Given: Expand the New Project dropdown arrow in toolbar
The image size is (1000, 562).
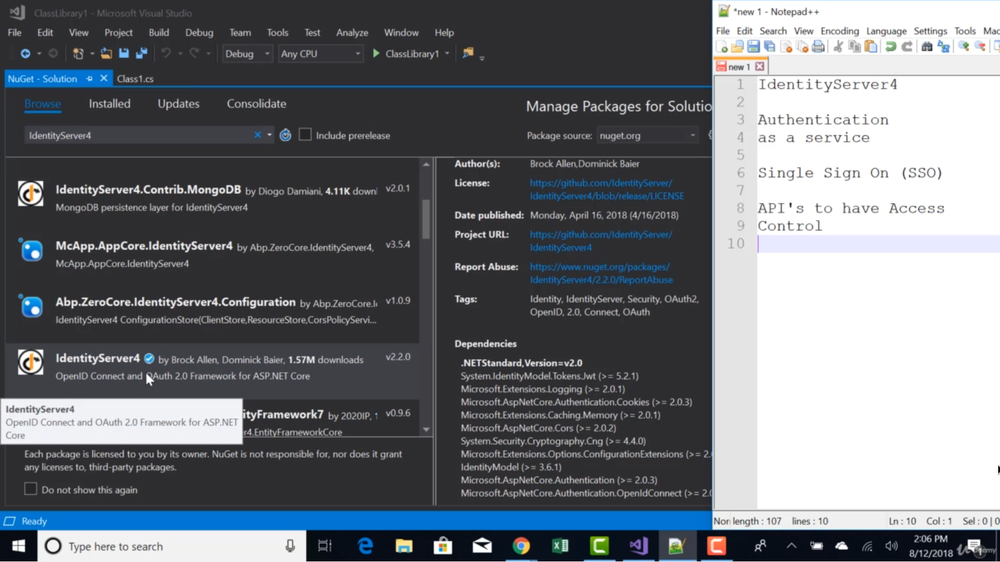Looking at the screenshot, I should tap(92, 54).
